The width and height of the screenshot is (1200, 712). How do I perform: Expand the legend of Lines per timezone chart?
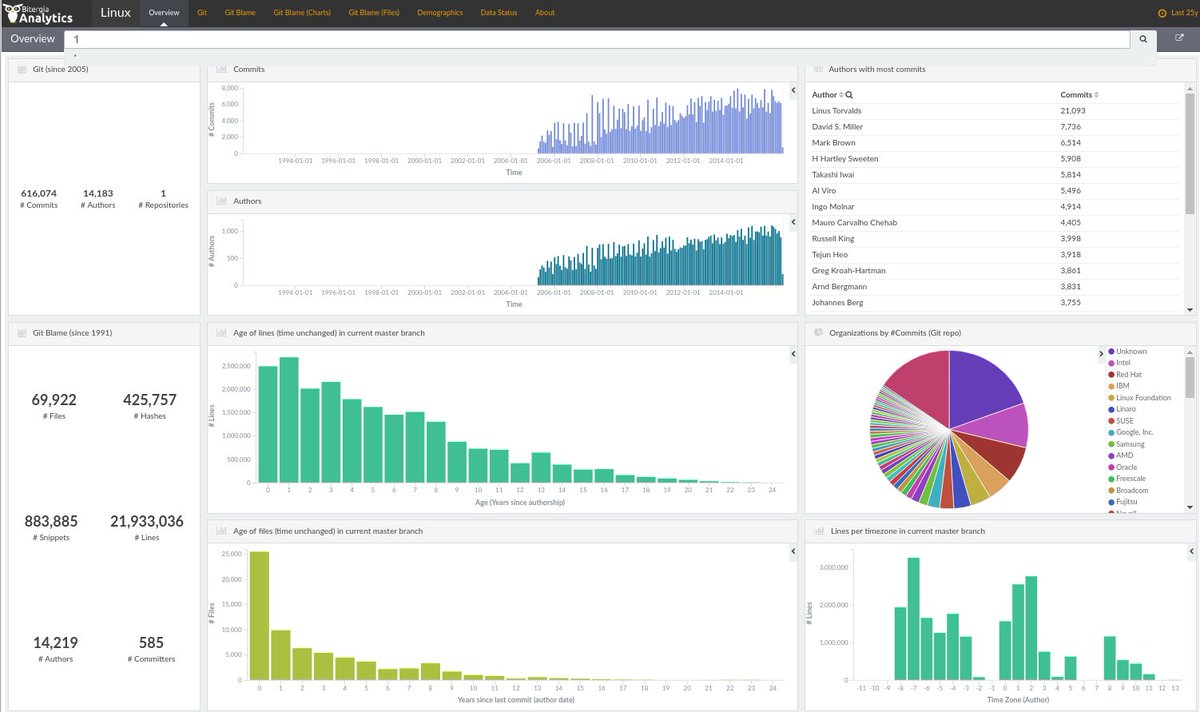1190,552
